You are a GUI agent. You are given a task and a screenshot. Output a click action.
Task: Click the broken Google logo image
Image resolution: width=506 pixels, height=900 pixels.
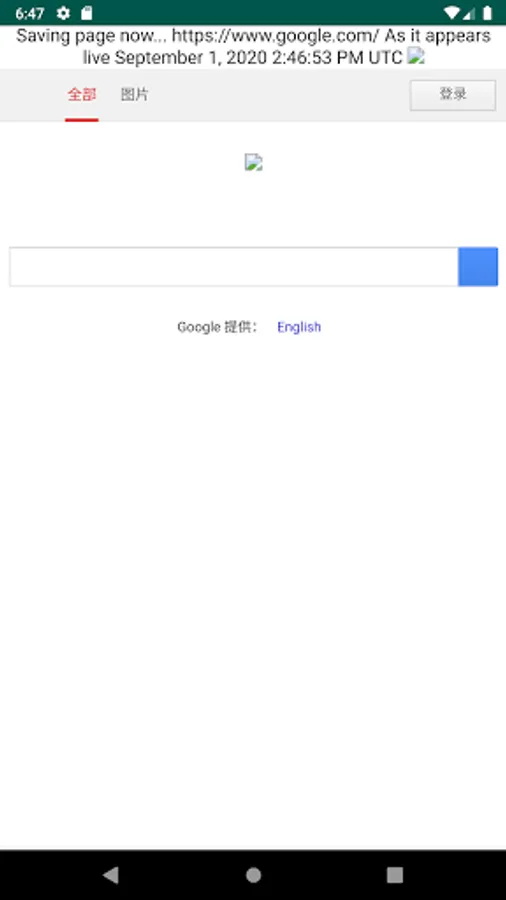pyautogui.click(x=254, y=162)
